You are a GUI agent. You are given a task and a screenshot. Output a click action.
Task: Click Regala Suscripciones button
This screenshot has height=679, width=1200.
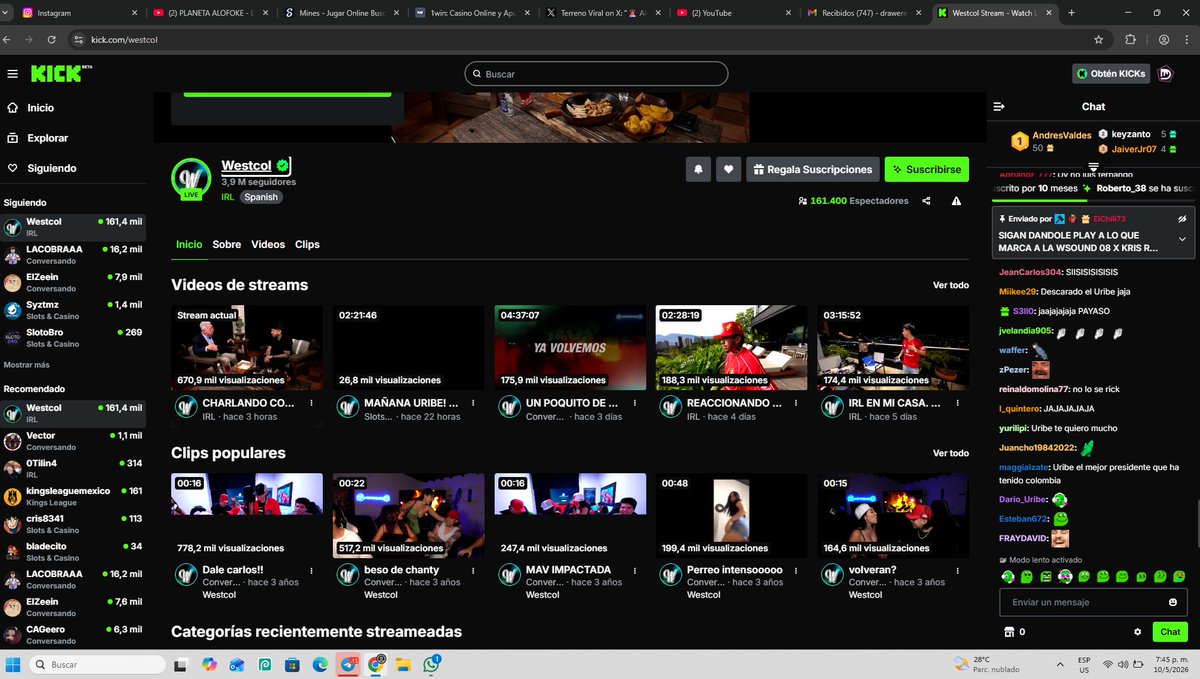click(x=813, y=170)
